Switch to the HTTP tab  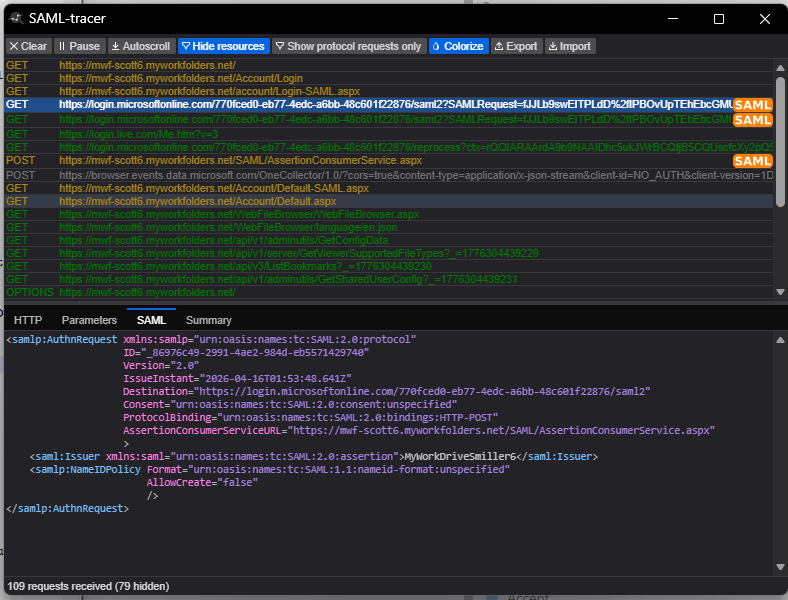coord(28,320)
